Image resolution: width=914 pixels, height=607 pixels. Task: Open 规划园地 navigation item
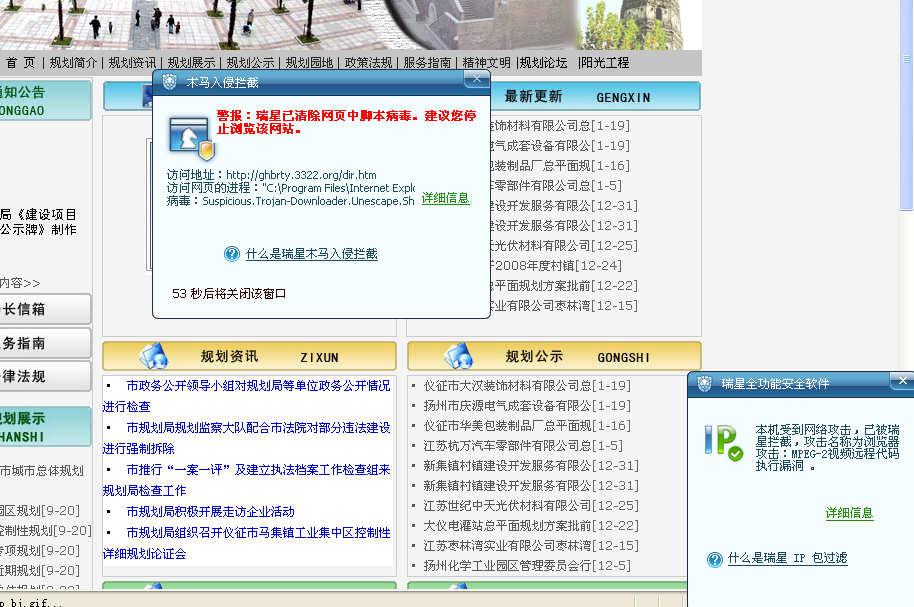tap(309, 62)
